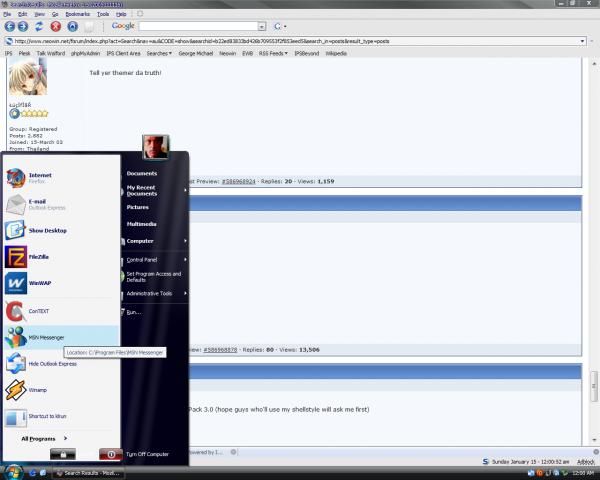Click Turn Off Computer
This screenshot has width=600, height=480.
[147, 454]
